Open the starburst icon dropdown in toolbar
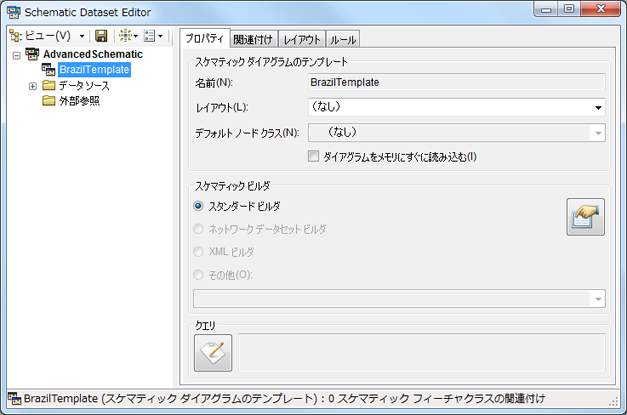The image size is (627, 415). pos(128,36)
